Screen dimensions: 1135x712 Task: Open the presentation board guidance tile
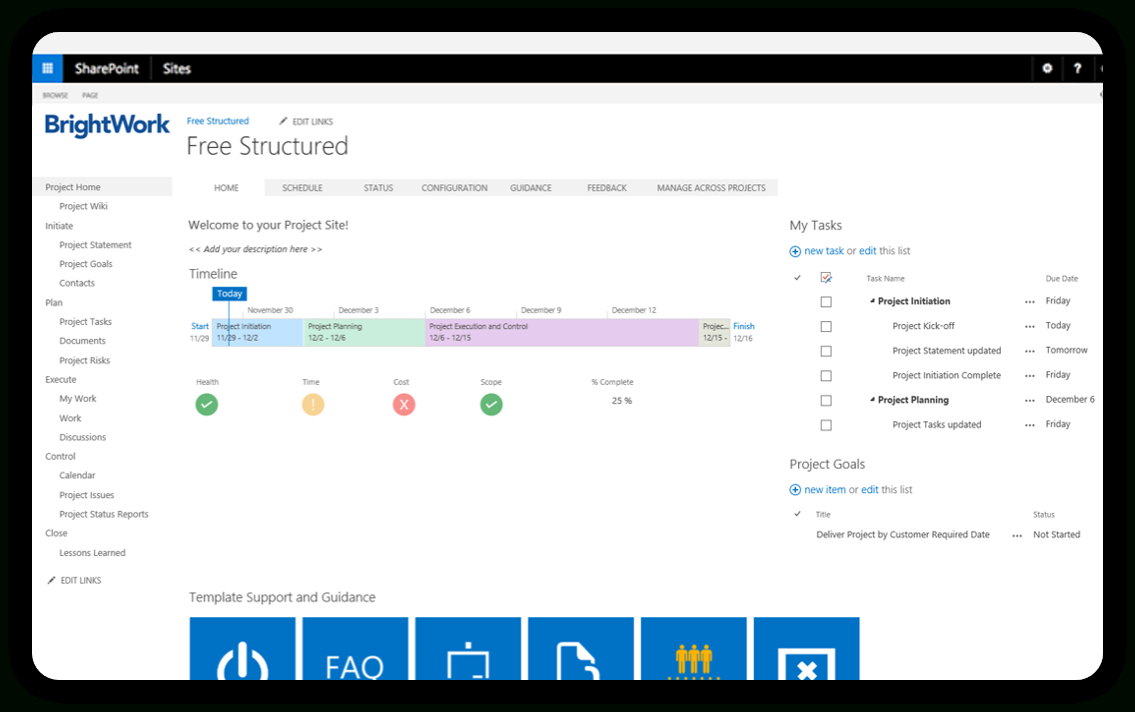(468, 648)
